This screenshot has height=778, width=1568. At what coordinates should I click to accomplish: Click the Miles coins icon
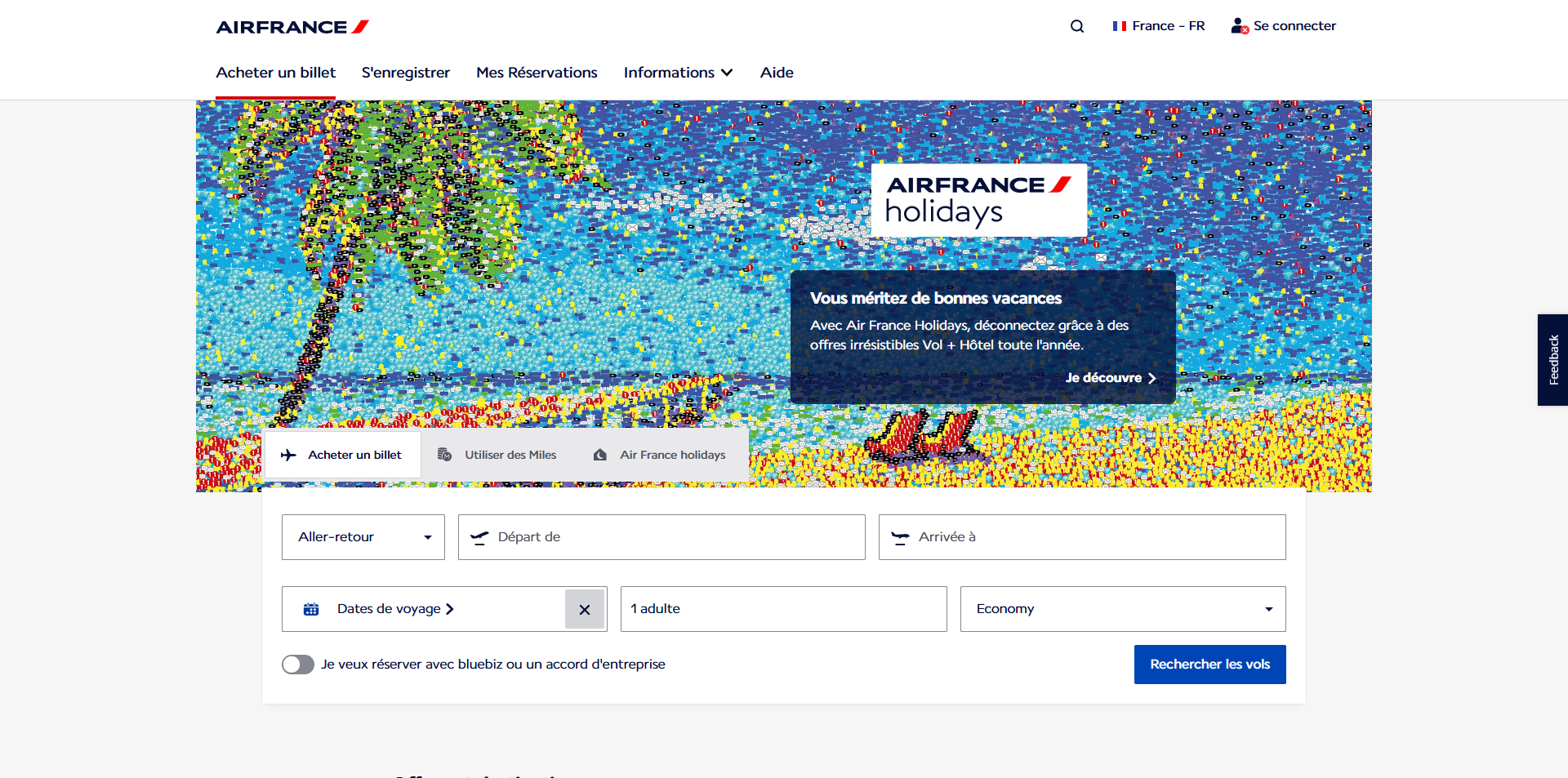[444, 455]
